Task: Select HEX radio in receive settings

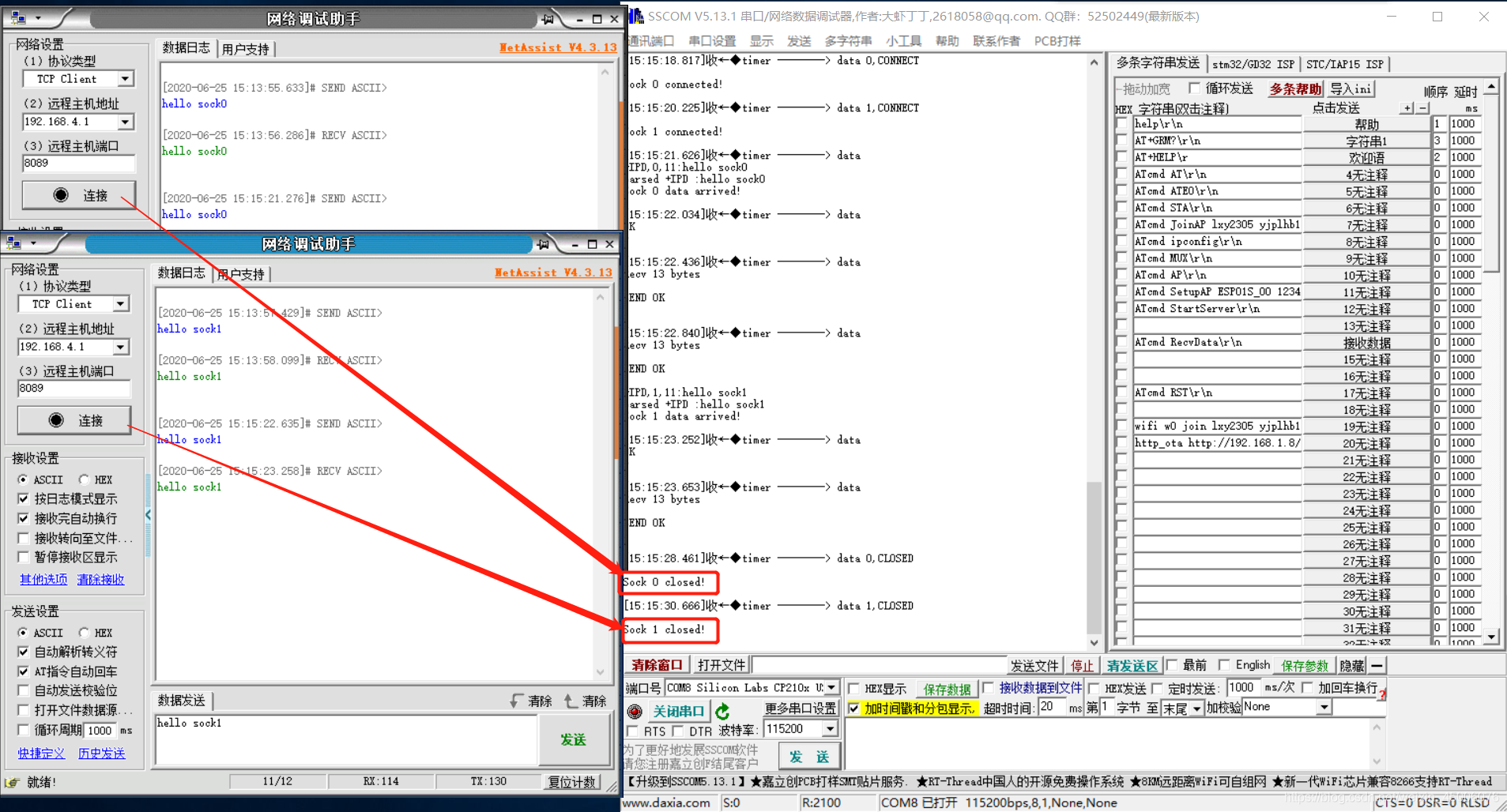Action: (x=84, y=479)
